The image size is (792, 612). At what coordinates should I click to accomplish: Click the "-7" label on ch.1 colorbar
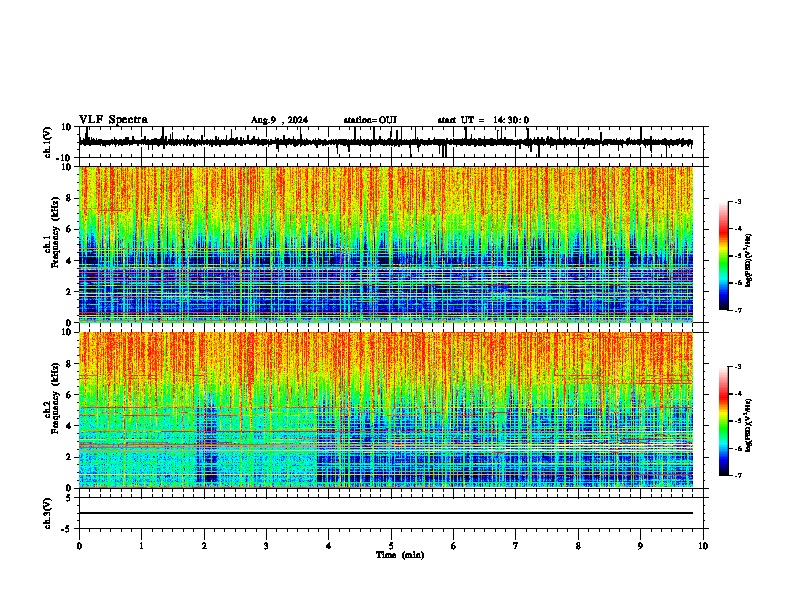click(x=738, y=310)
